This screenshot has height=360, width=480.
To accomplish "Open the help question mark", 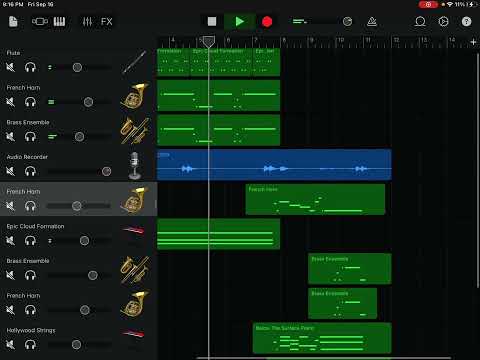I will click(466, 22).
